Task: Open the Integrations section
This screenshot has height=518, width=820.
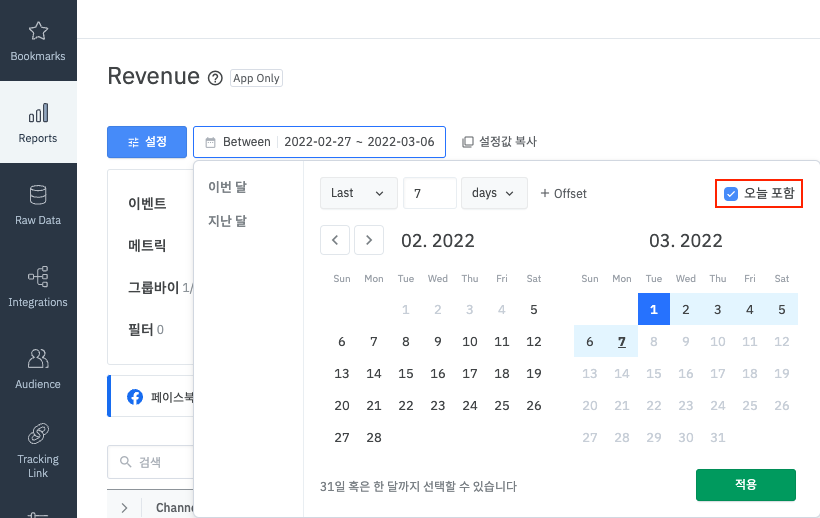Action: click(x=38, y=286)
